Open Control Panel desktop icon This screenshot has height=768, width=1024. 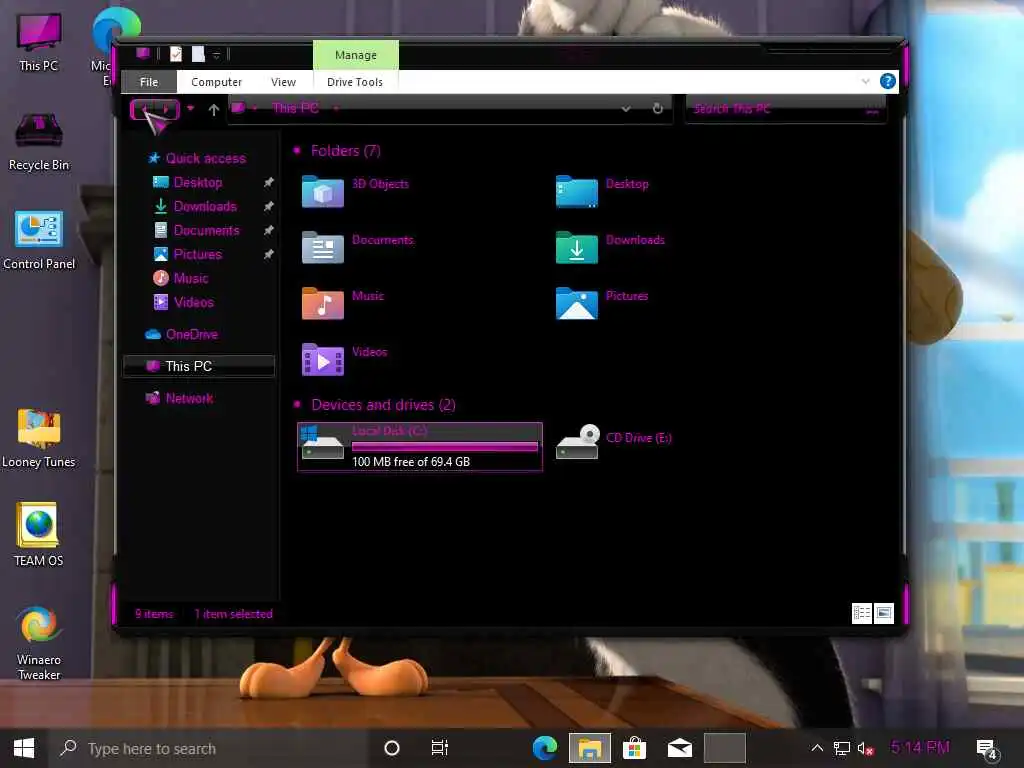pos(39,240)
